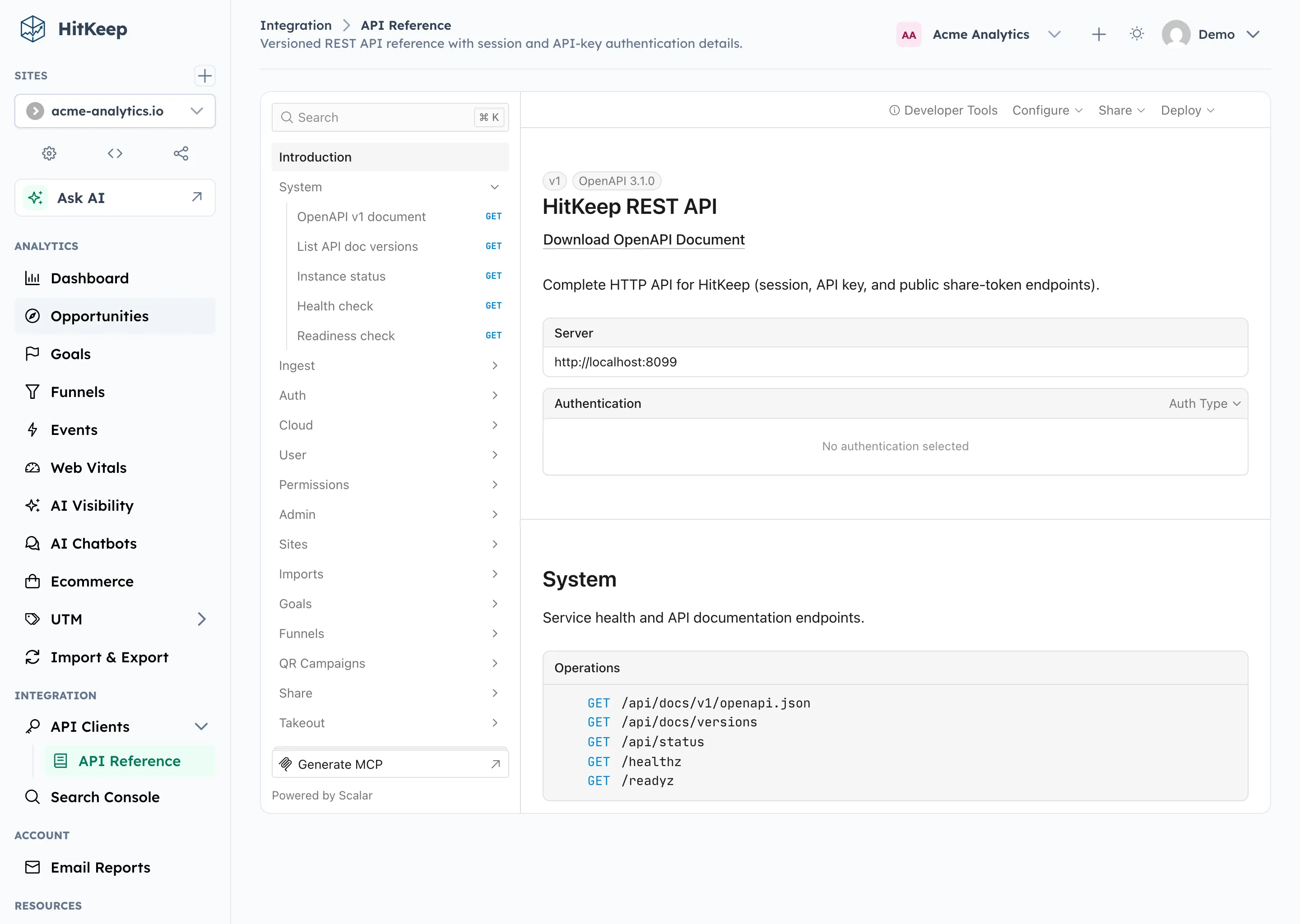Click the Email Reports envelope icon
This screenshot has width=1300, height=924.
(x=32, y=867)
